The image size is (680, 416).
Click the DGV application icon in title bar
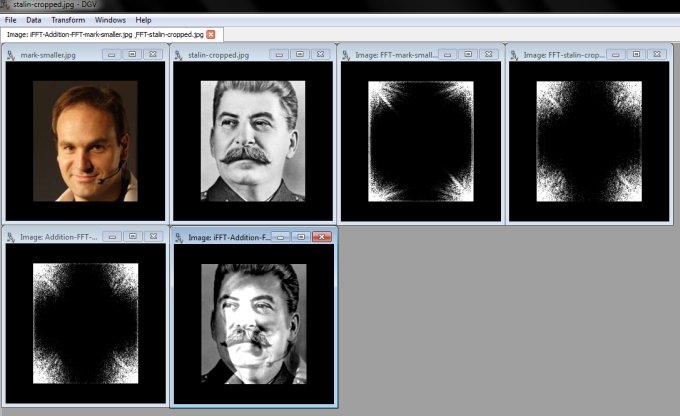click(5, 5)
